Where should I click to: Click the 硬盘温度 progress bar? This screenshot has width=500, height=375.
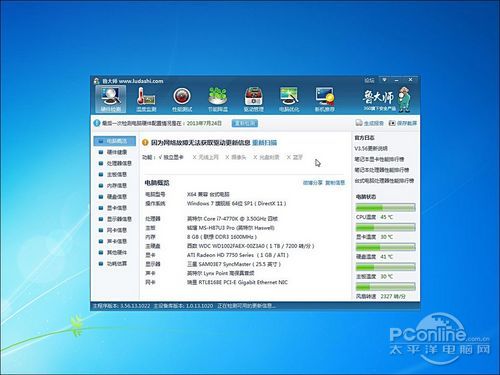(385, 247)
